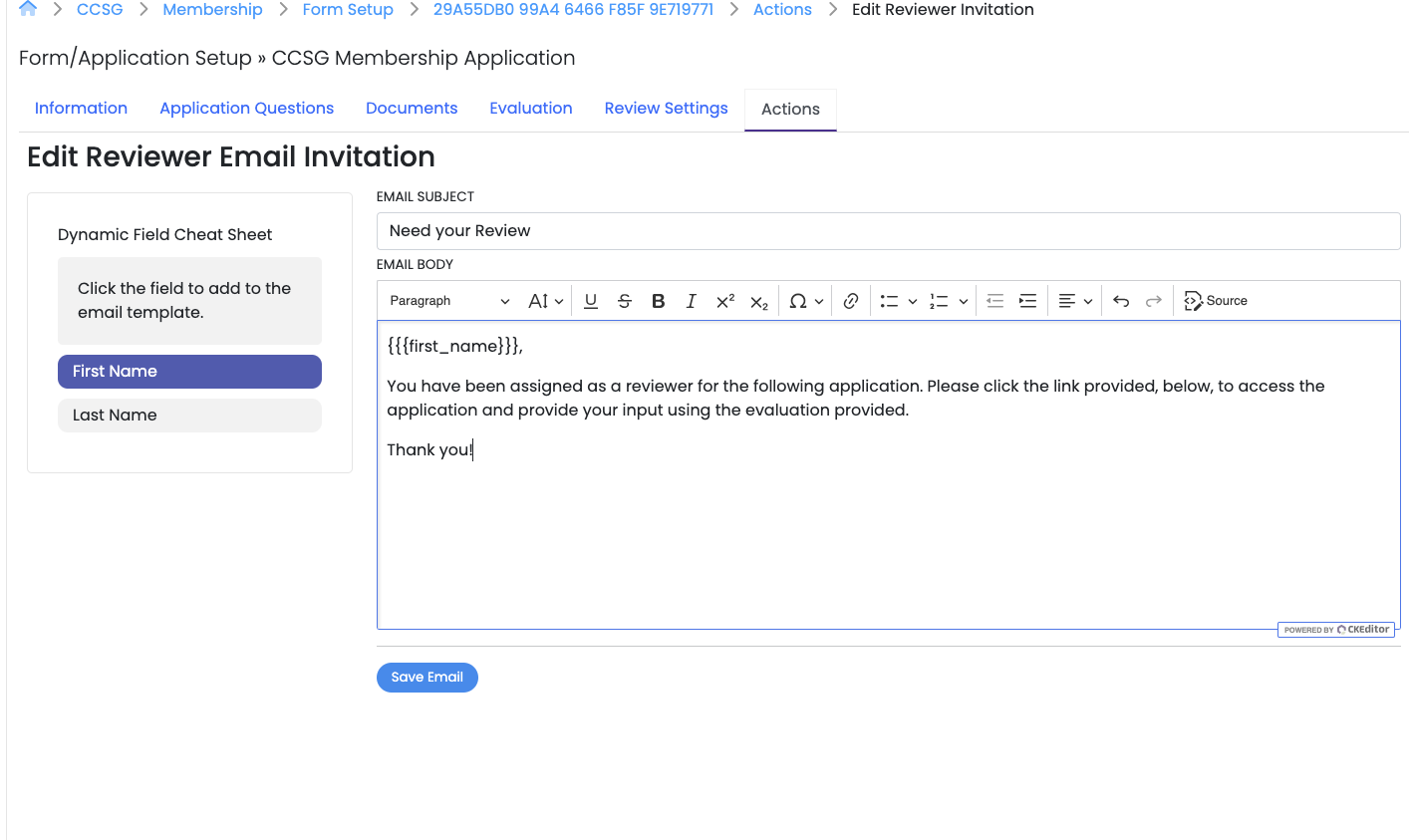Click the Email Subject input field
This screenshot has width=1415, height=840.
pyautogui.click(x=888, y=231)
